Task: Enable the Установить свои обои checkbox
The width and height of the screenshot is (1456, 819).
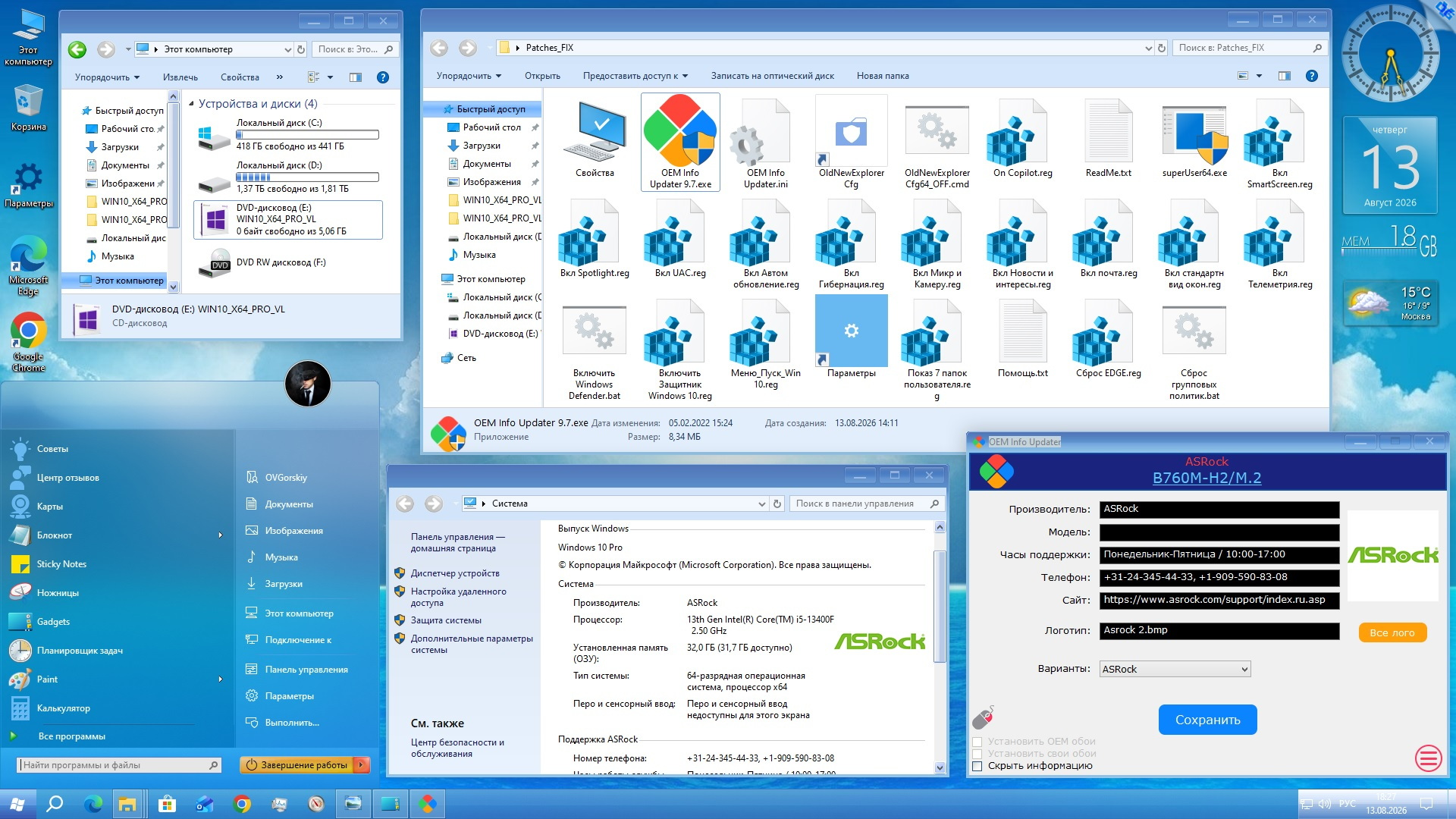Action: click(977, 754)
